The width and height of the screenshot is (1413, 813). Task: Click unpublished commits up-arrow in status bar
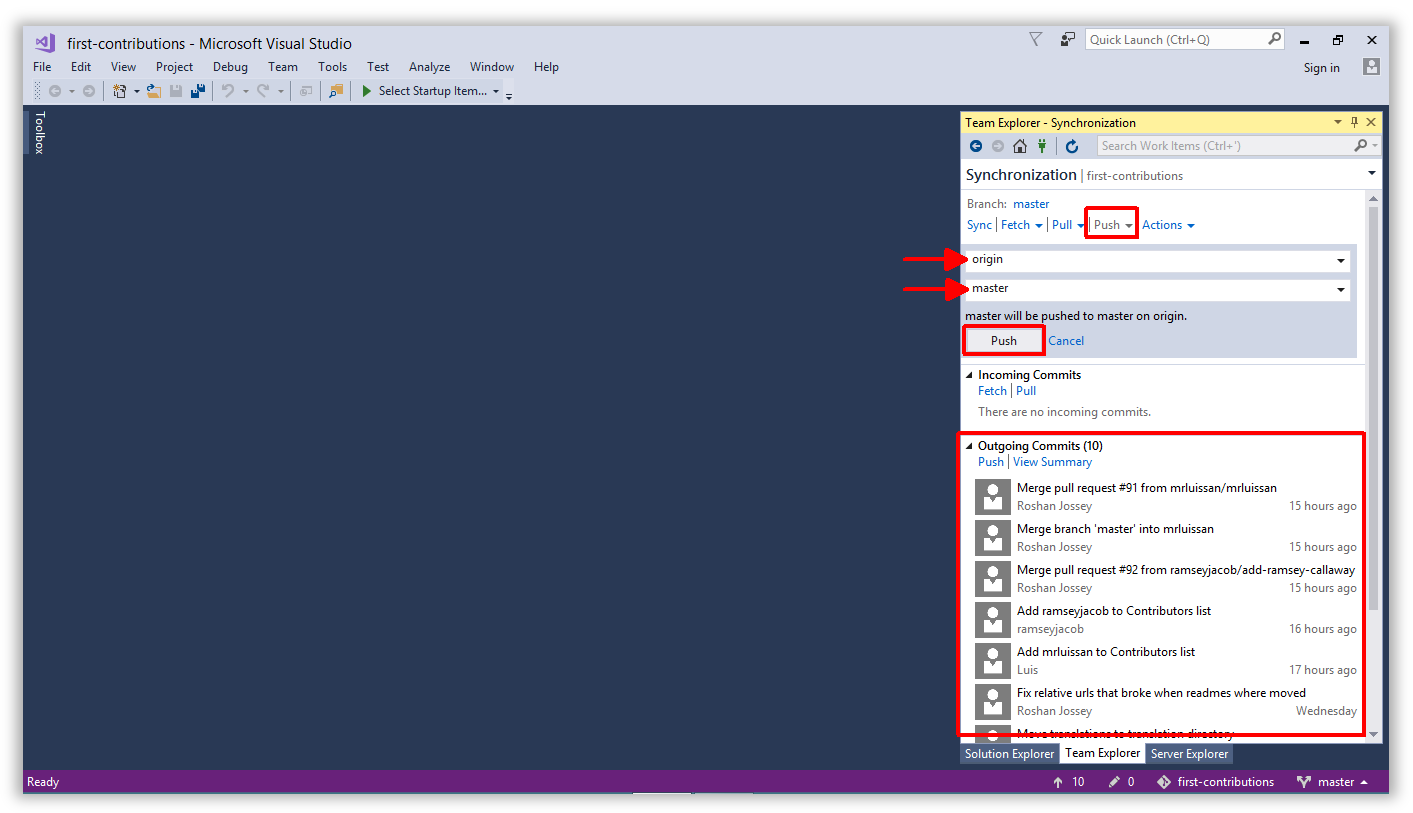[x=1058, y=782]
